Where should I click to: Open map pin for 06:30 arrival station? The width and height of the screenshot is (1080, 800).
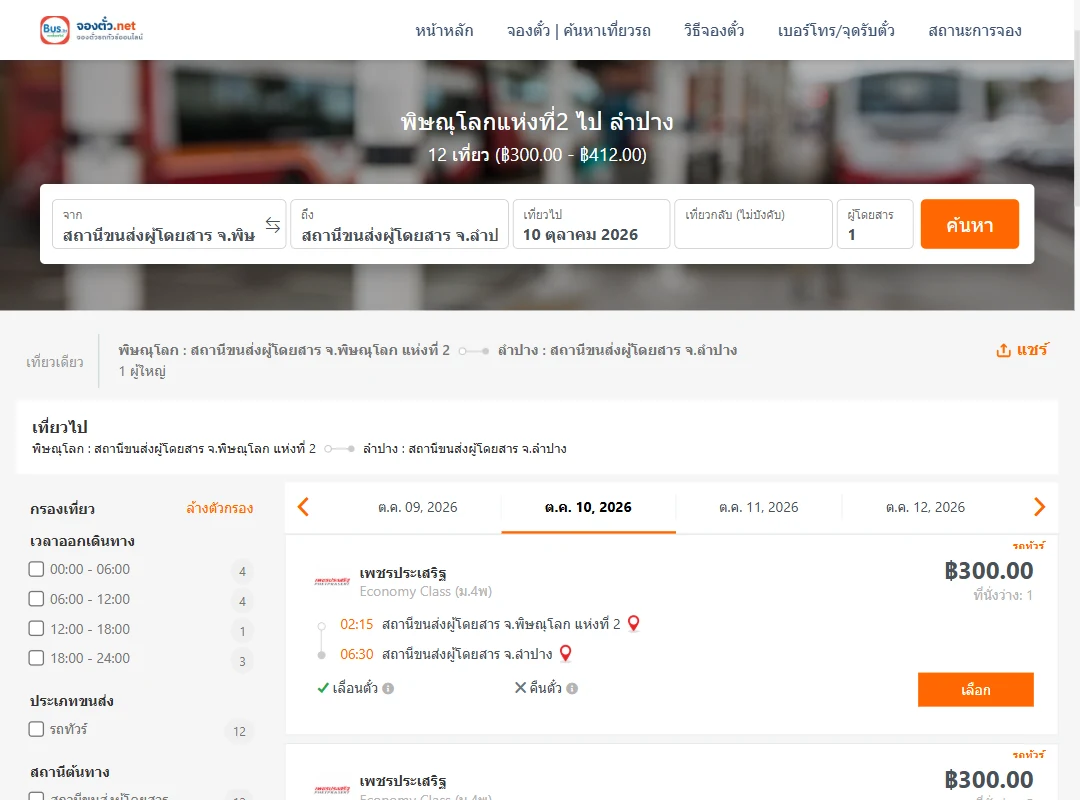[x=565, y=653]
